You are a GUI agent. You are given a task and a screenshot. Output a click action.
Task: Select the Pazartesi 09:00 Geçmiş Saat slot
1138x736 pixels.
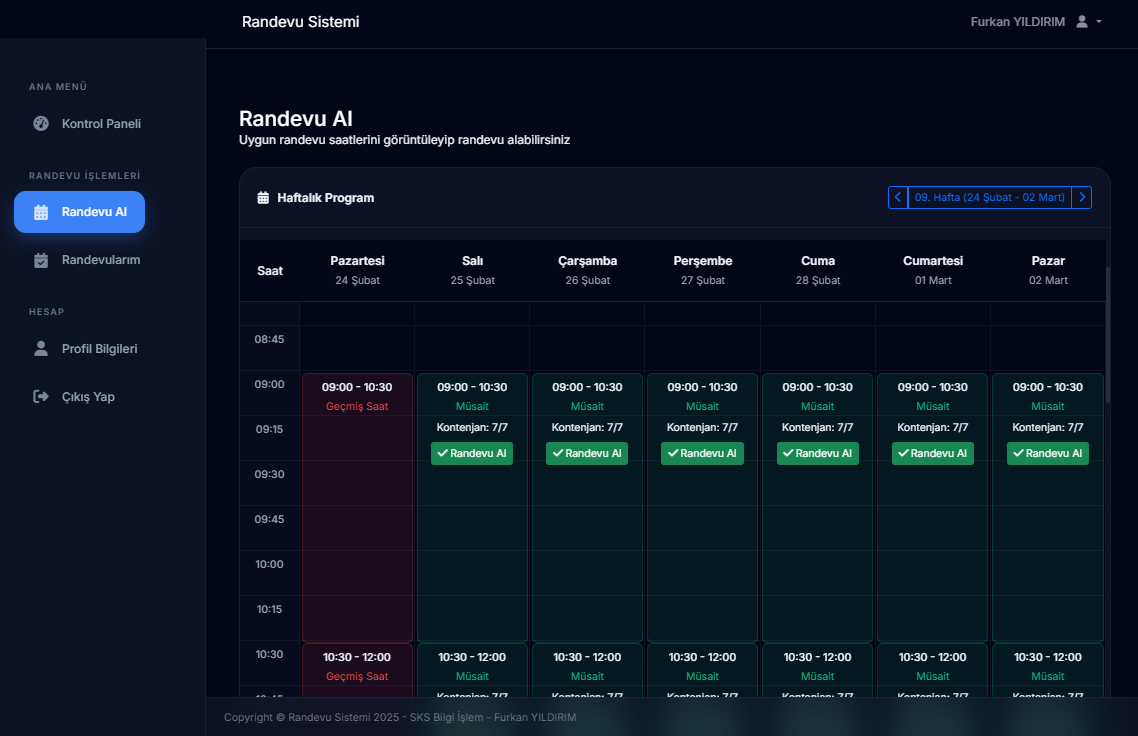(357, 507)
